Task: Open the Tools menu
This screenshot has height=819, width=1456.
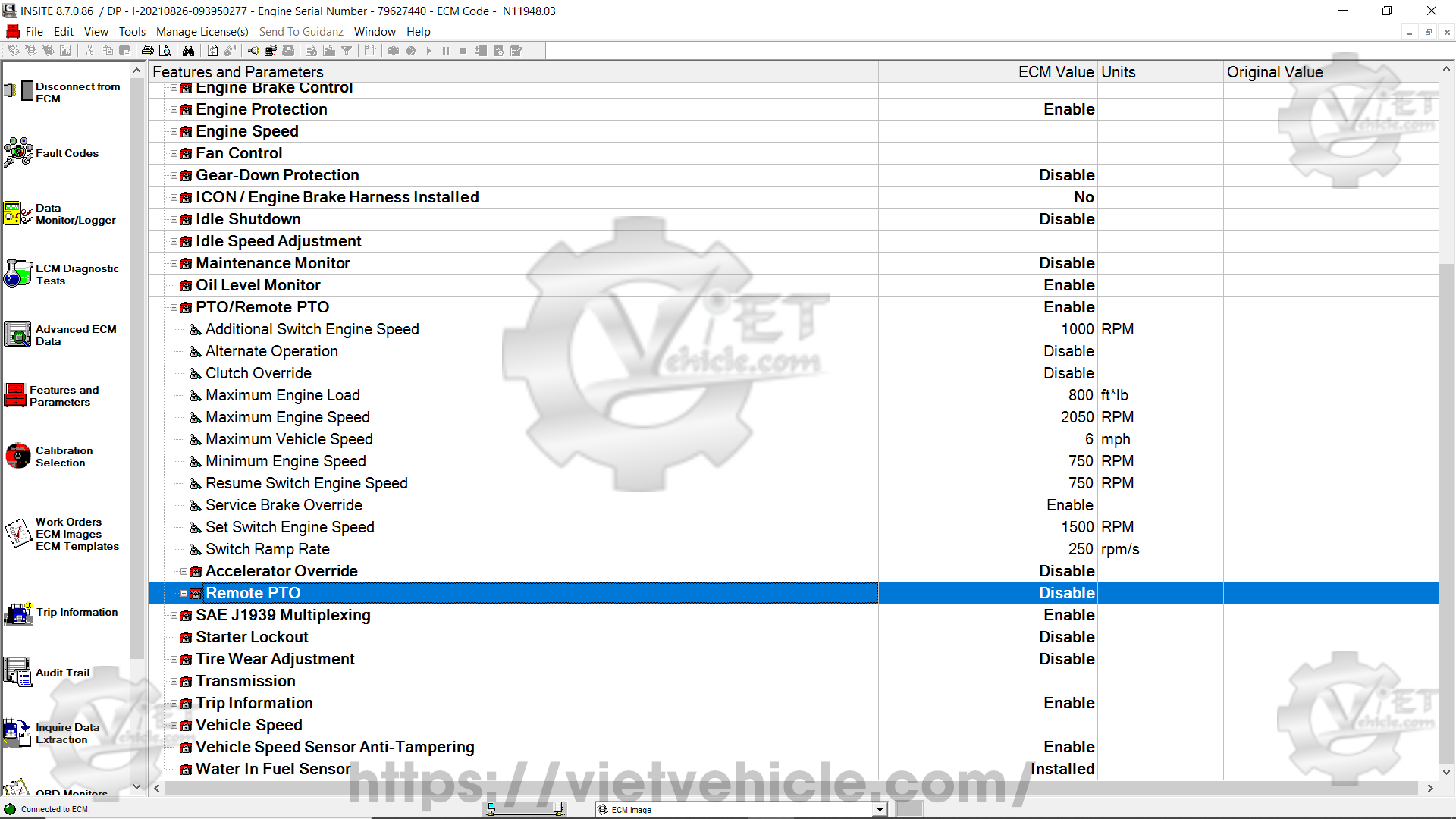Action: click(x=132, y=32)
